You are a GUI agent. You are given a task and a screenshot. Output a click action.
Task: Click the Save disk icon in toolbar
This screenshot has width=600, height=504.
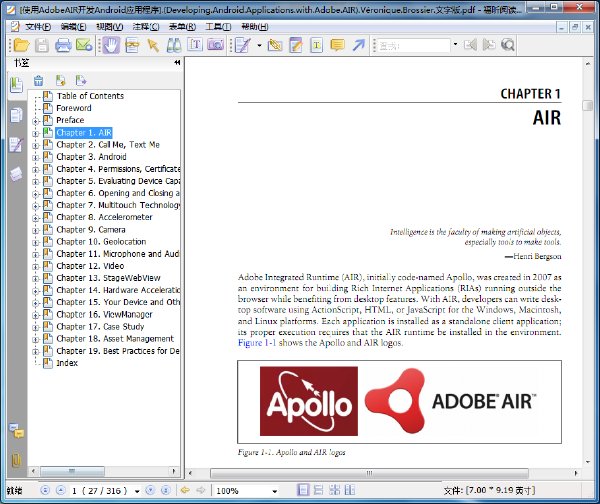click(x=42, y=45)
